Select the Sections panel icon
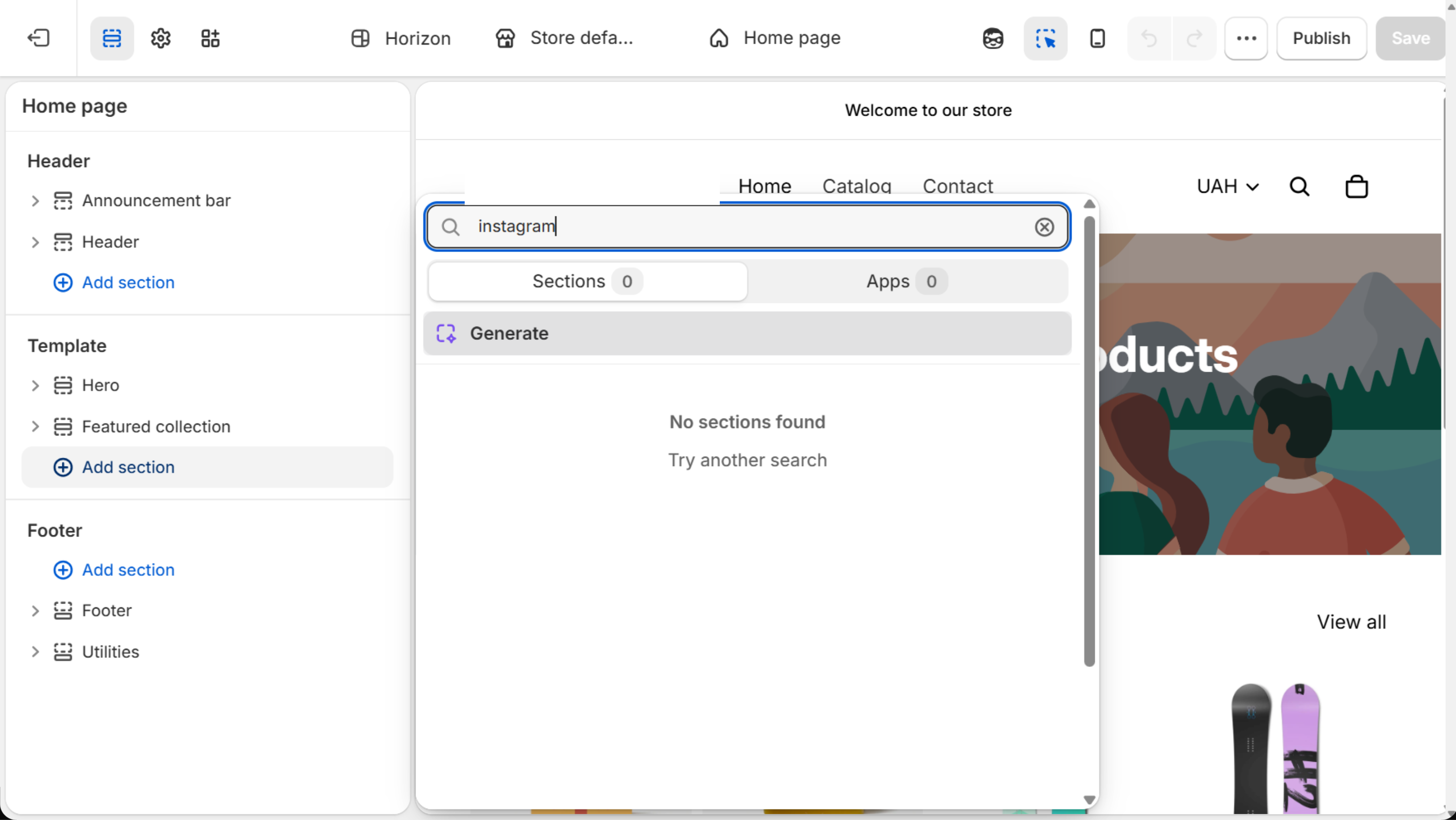 tap(112, 38)
